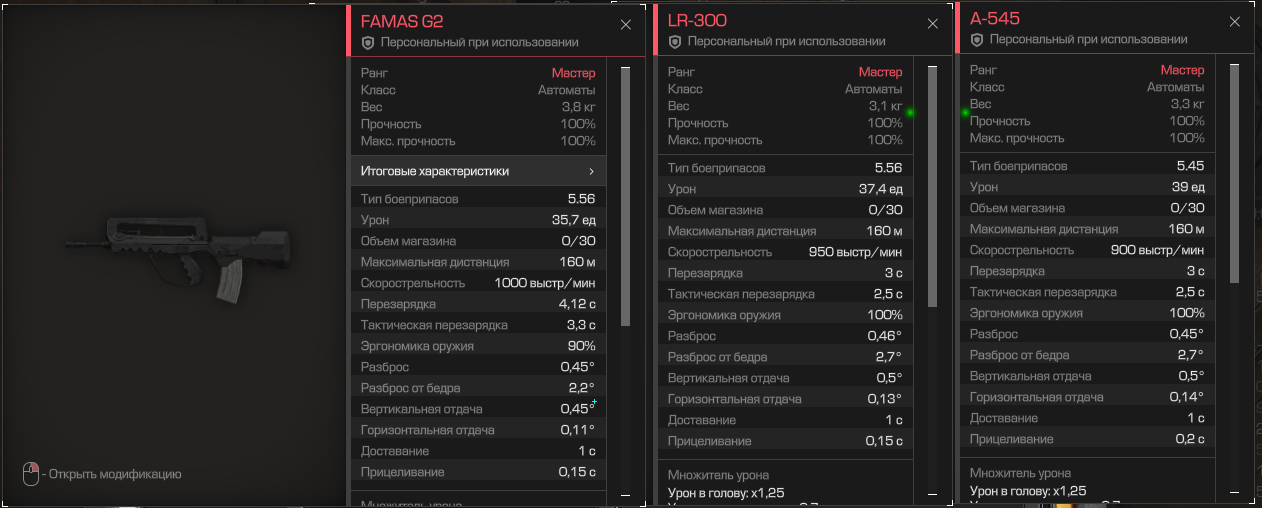Click the dash icon at LR-300 panel bottom
This screenshot has width=1262, height=508.
click(x=933, y=493)
